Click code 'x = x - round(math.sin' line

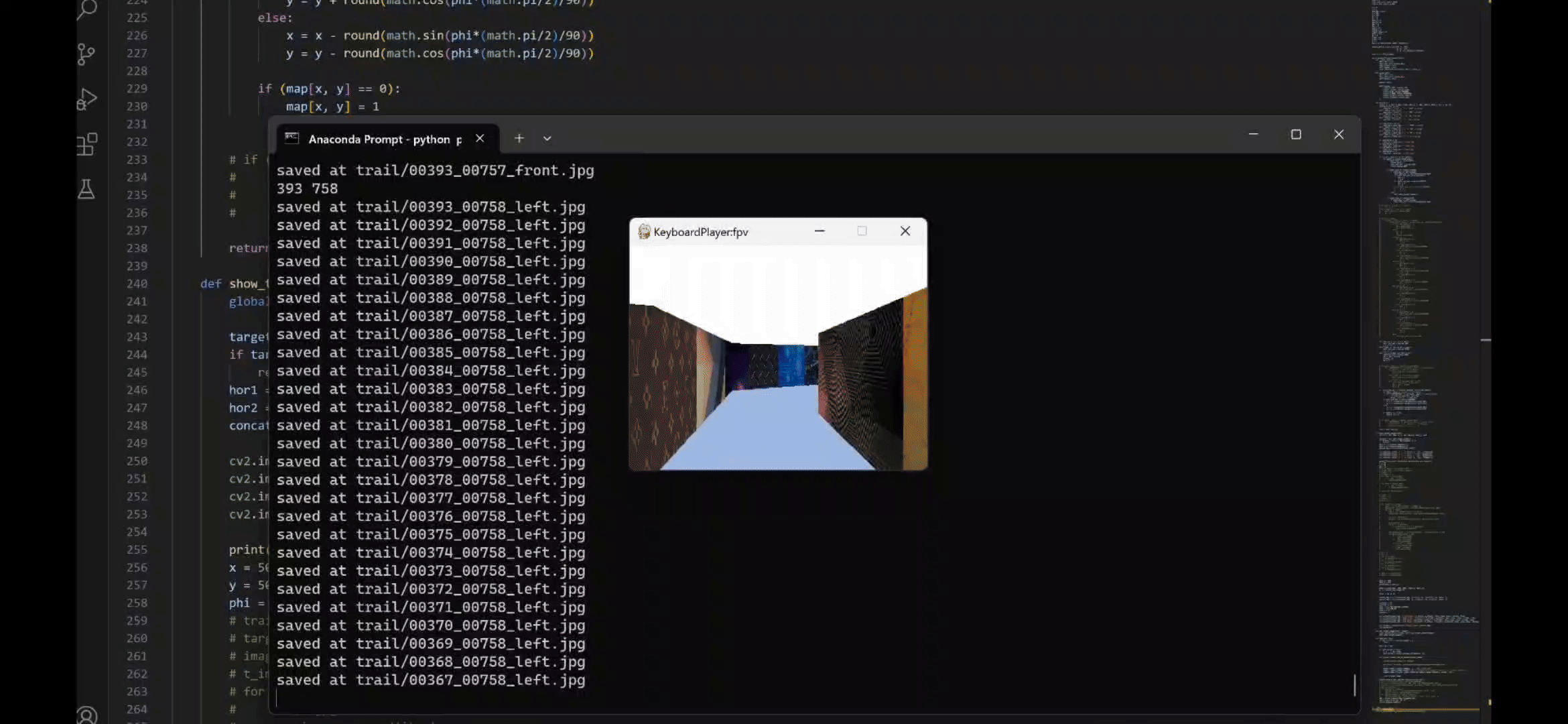coord(440,36)
